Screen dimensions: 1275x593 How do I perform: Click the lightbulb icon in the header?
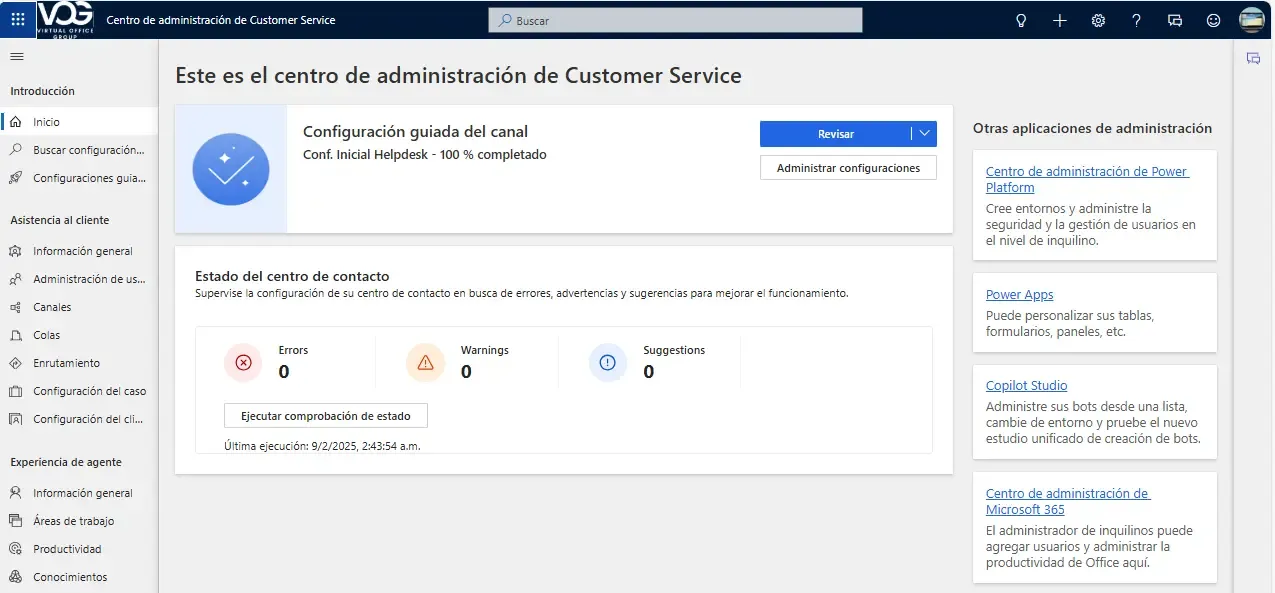(1021, 20)
